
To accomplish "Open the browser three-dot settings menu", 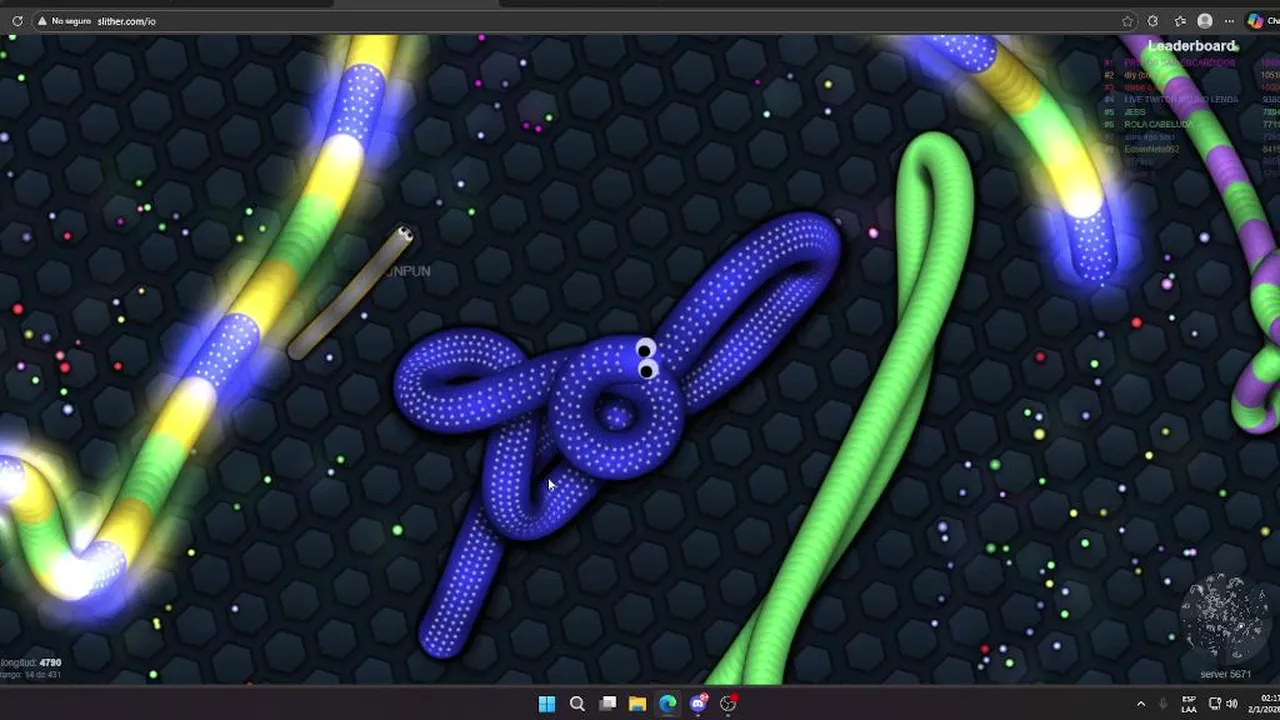I will coord(1229,21).
